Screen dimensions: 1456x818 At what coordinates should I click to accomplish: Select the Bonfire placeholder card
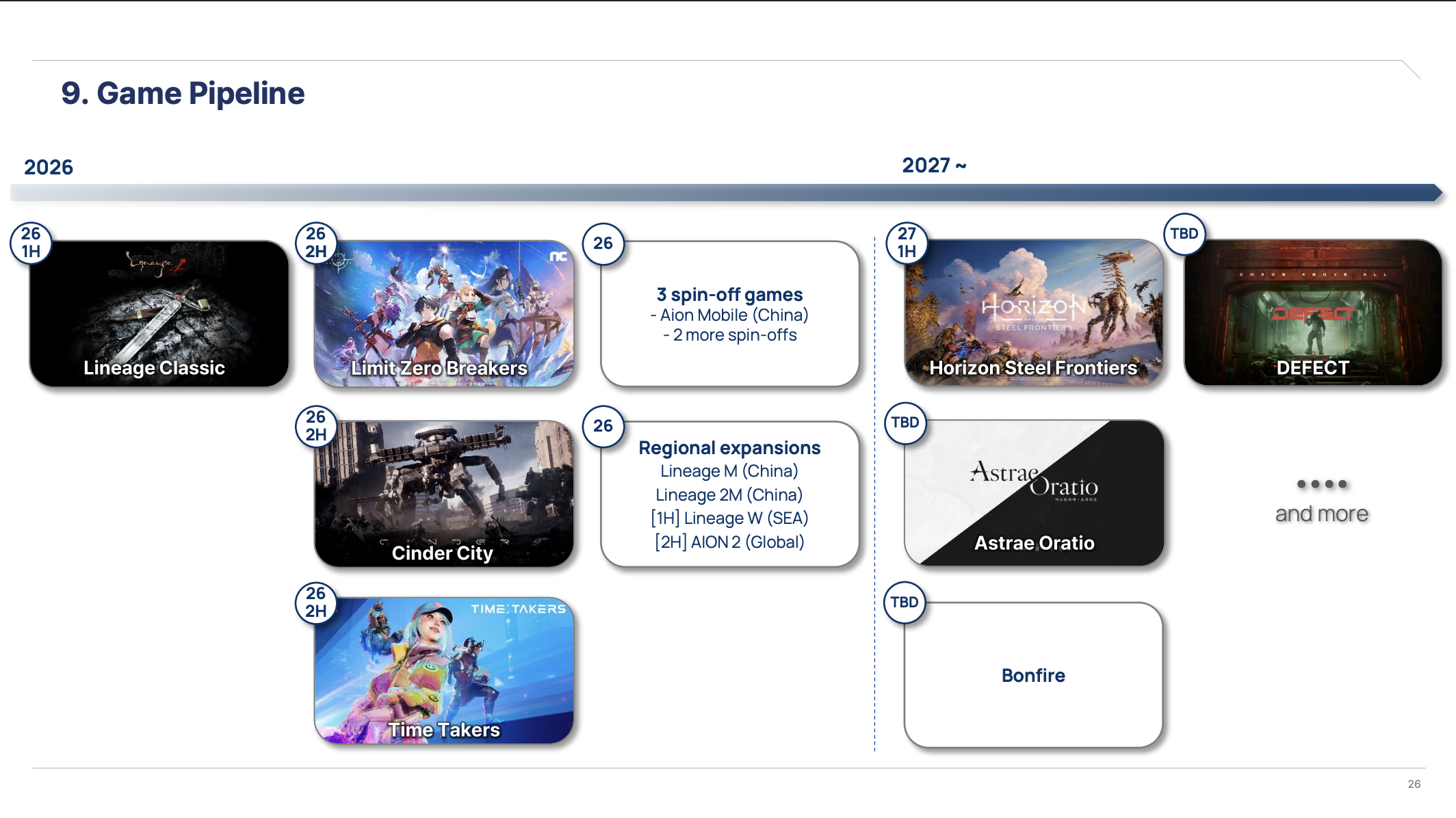click(x=1034, y=675)
